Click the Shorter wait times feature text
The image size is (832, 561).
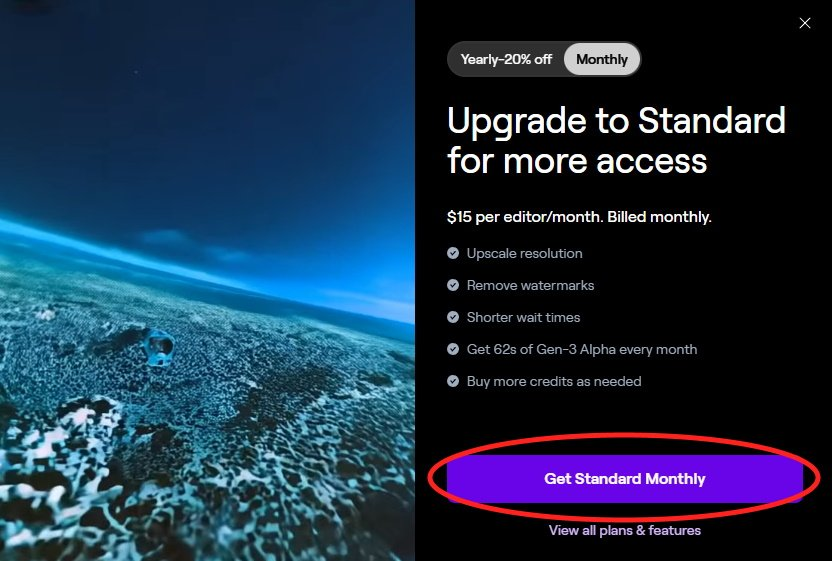click(x=523, y=317)
